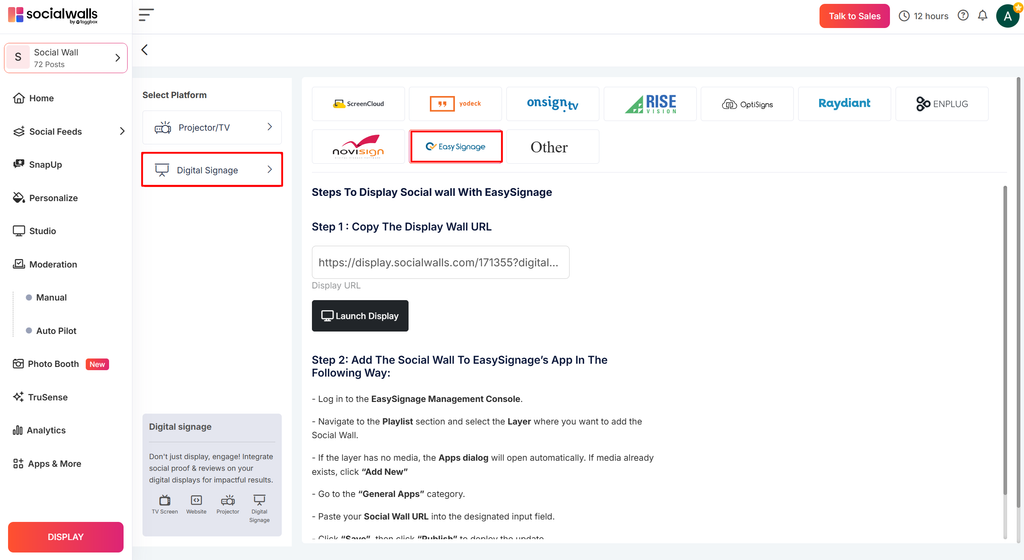Click the red DISPLAY button
1024x560 pixels.
click(x=65, y=537)
